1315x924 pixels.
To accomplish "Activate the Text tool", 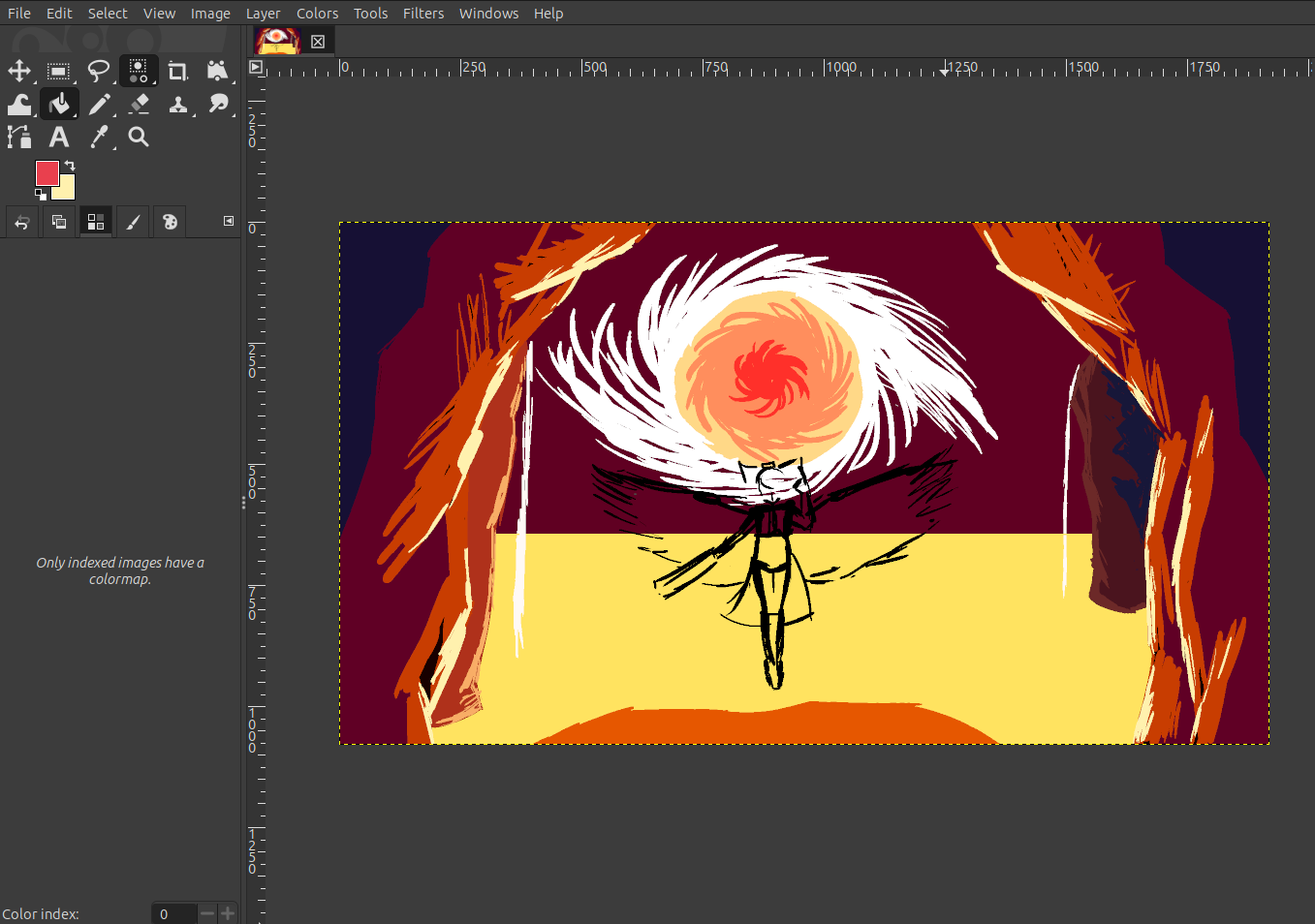I will click(59, 137).
